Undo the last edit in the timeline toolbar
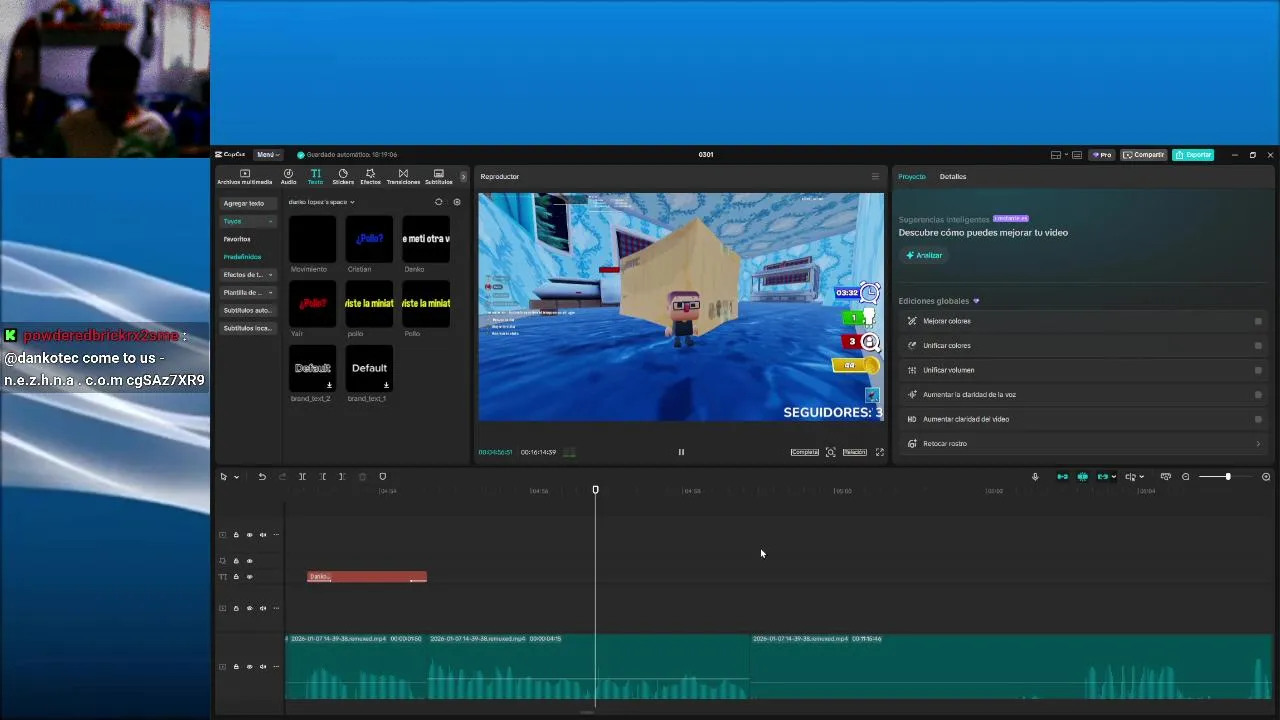1280x720 pixels. pyautogui.click(x=262, y=477)
